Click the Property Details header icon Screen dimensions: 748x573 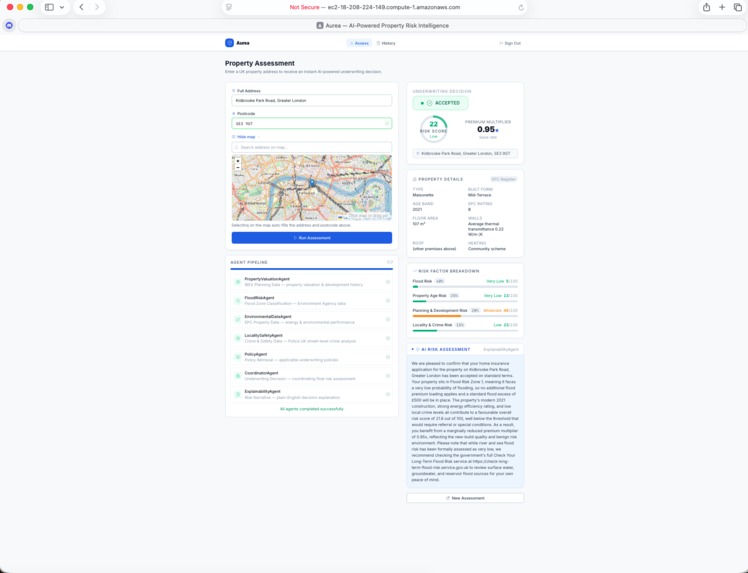[x=415, y=179]
